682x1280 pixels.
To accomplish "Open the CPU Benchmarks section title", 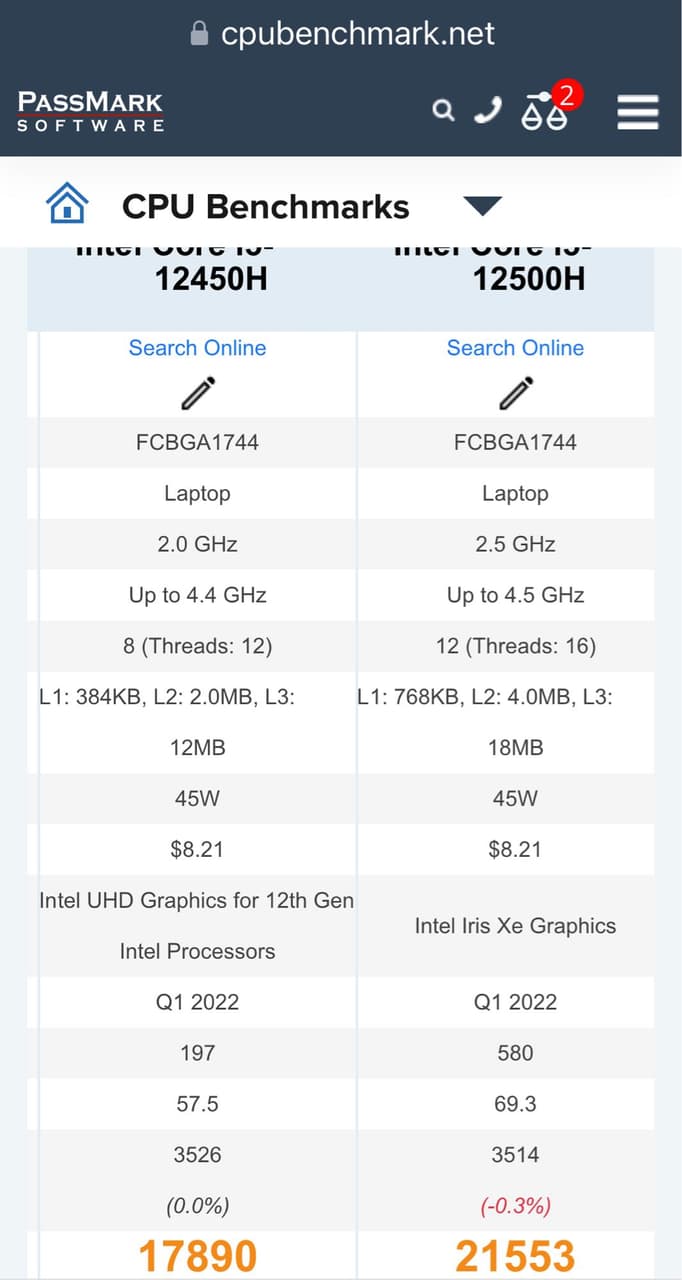I will point(265,207).
